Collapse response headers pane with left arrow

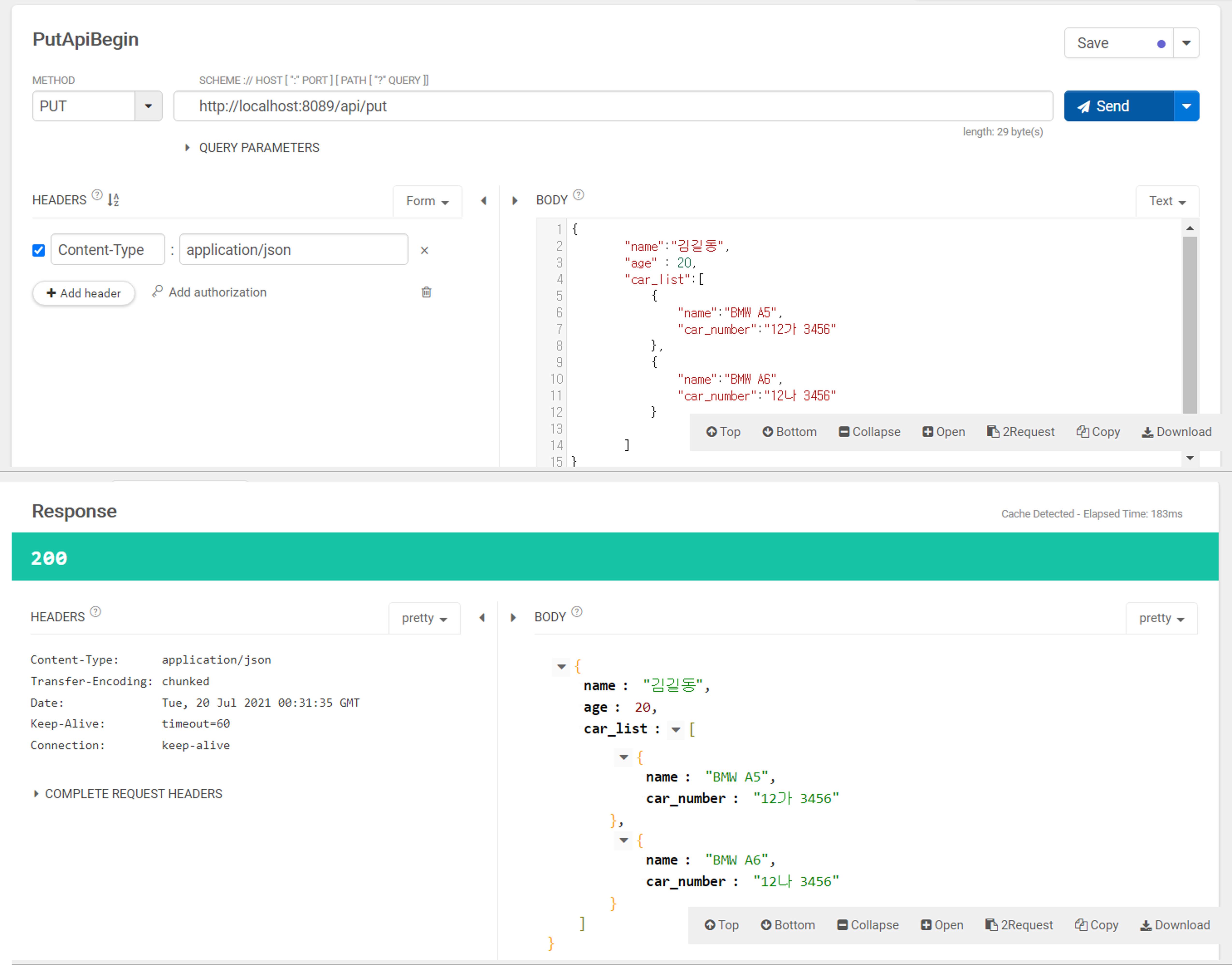tap(482, 618)
